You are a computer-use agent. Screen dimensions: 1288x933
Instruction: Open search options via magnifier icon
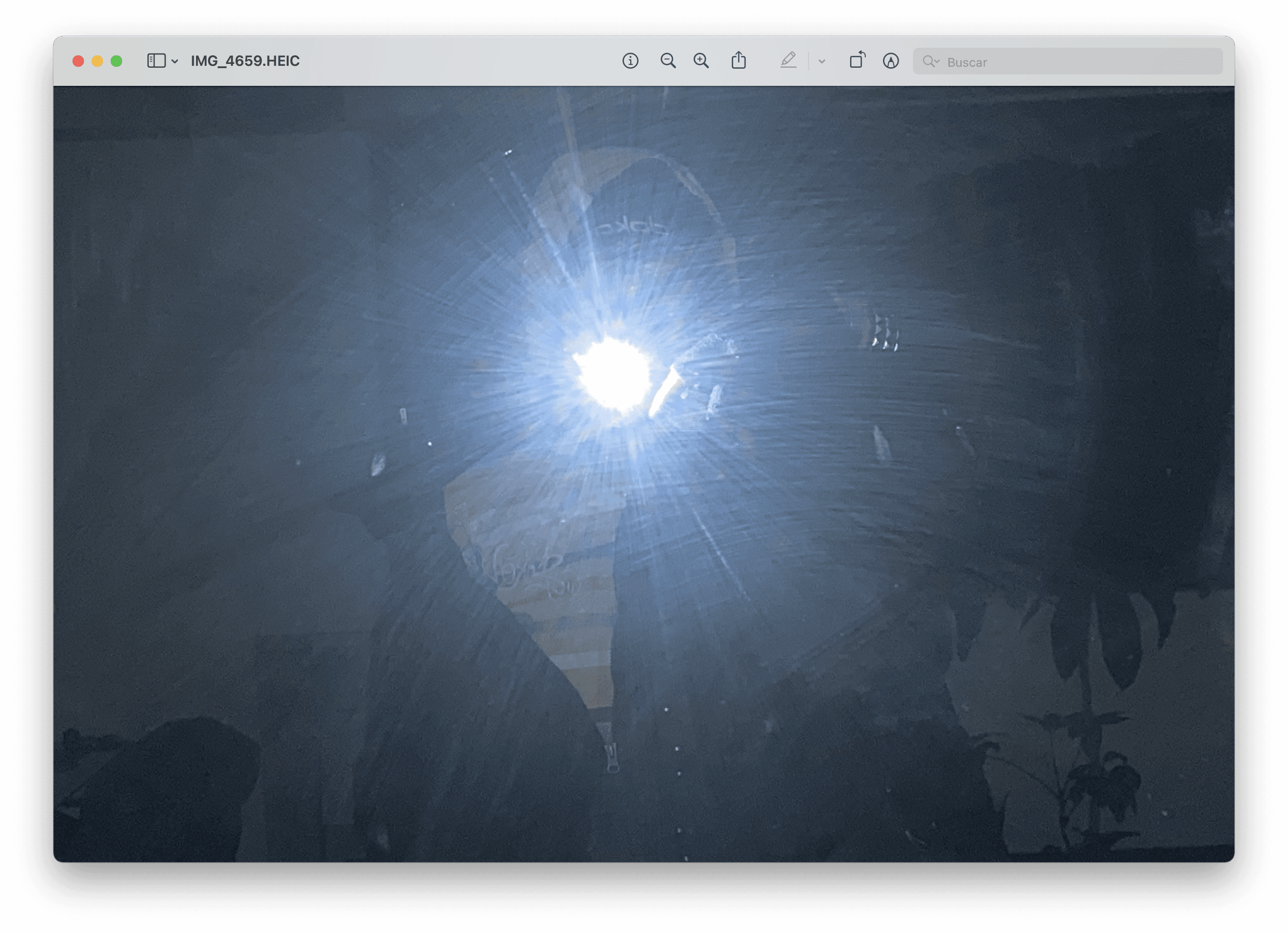coord(930,62)
